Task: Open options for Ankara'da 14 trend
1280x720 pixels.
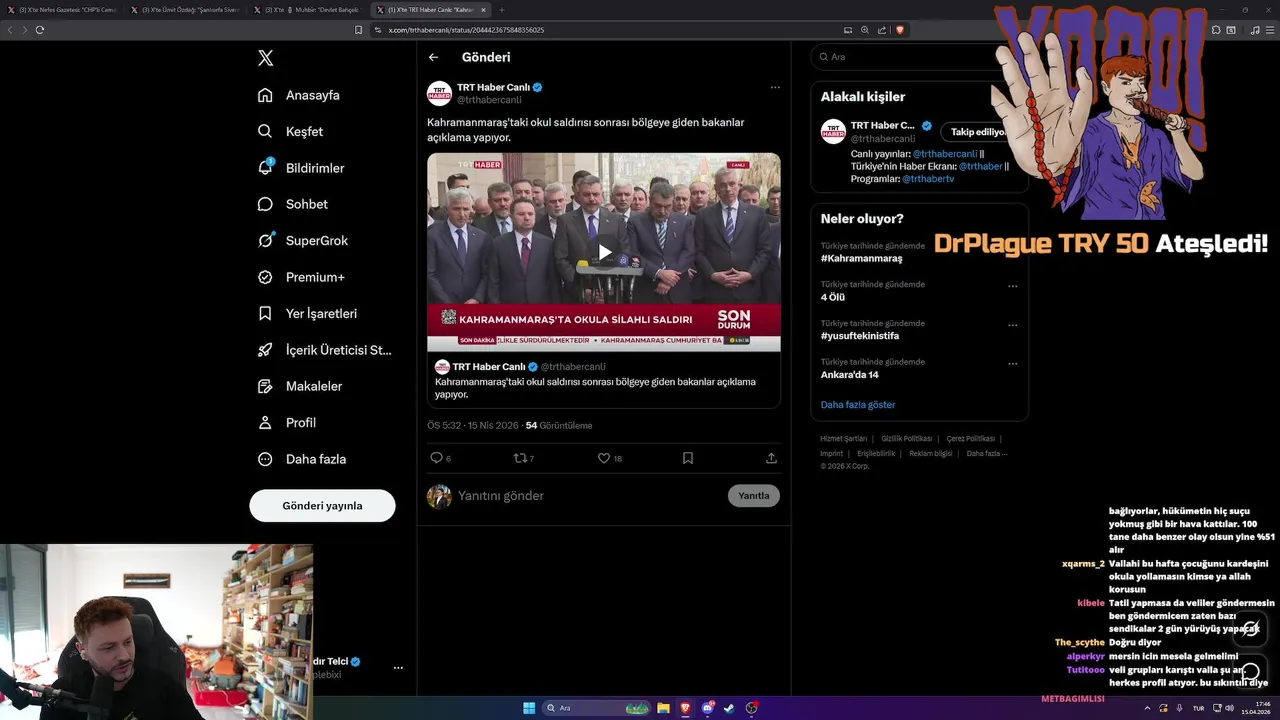Action: [1012, 364]
